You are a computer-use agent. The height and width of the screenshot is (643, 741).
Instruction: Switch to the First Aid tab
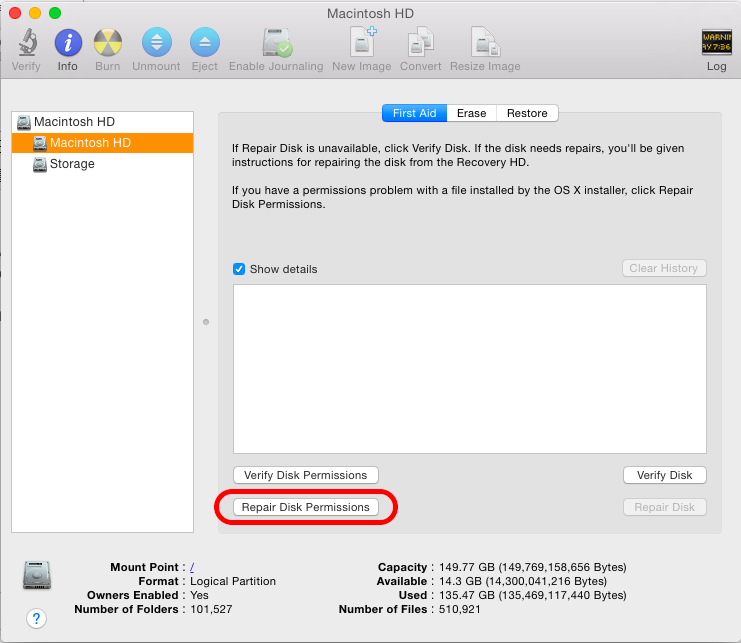[x=414, y=113]
